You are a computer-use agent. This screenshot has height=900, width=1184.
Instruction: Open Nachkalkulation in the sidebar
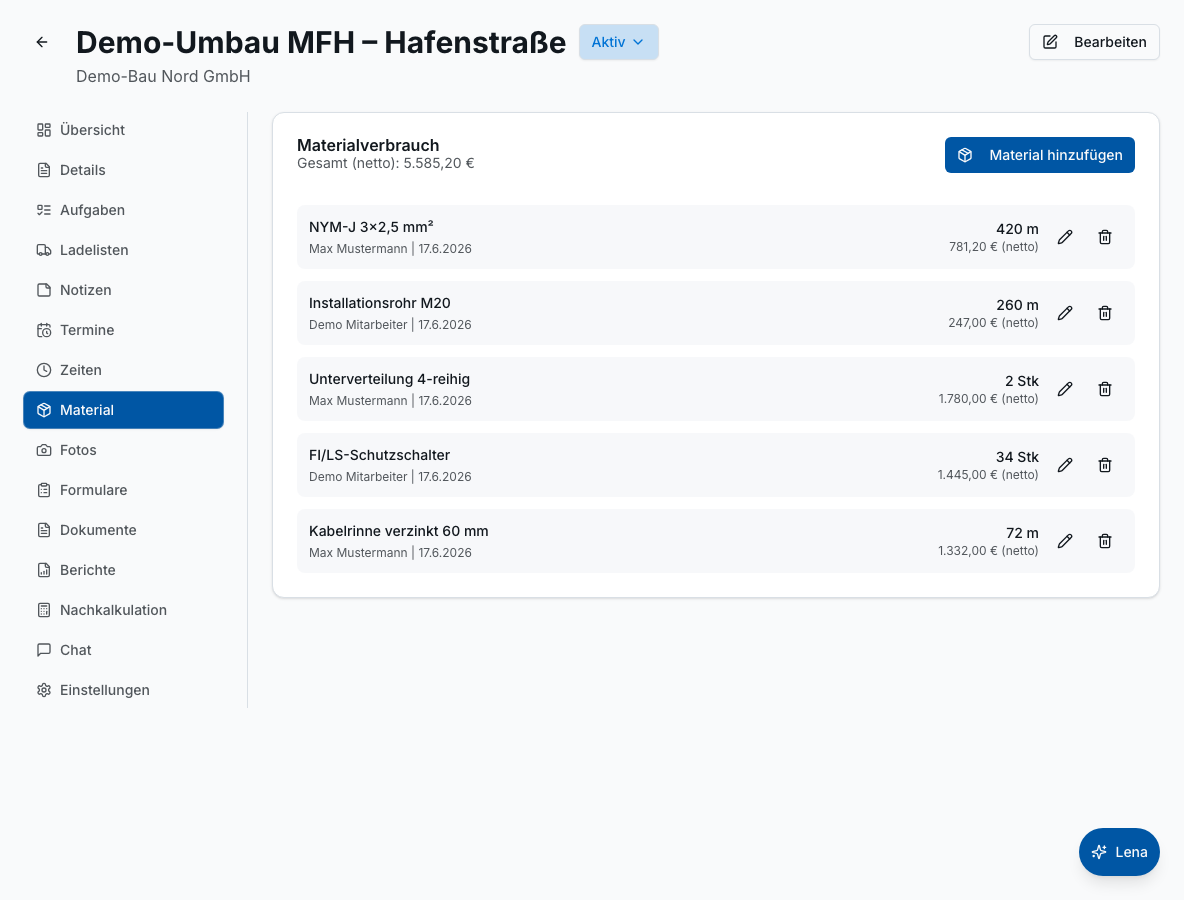click(x=123, y=610)
